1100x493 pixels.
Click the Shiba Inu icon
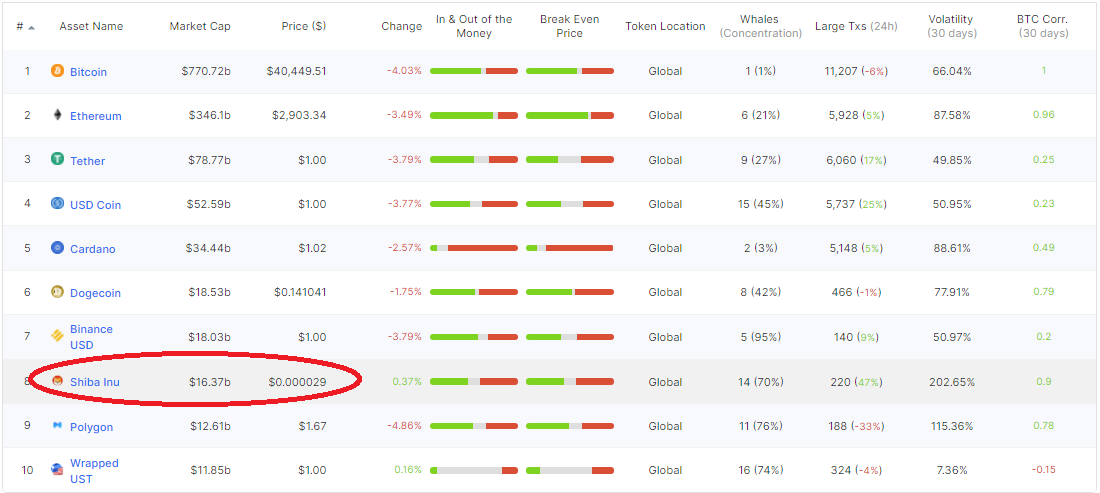pyautogui.click(x=58, y=381)
